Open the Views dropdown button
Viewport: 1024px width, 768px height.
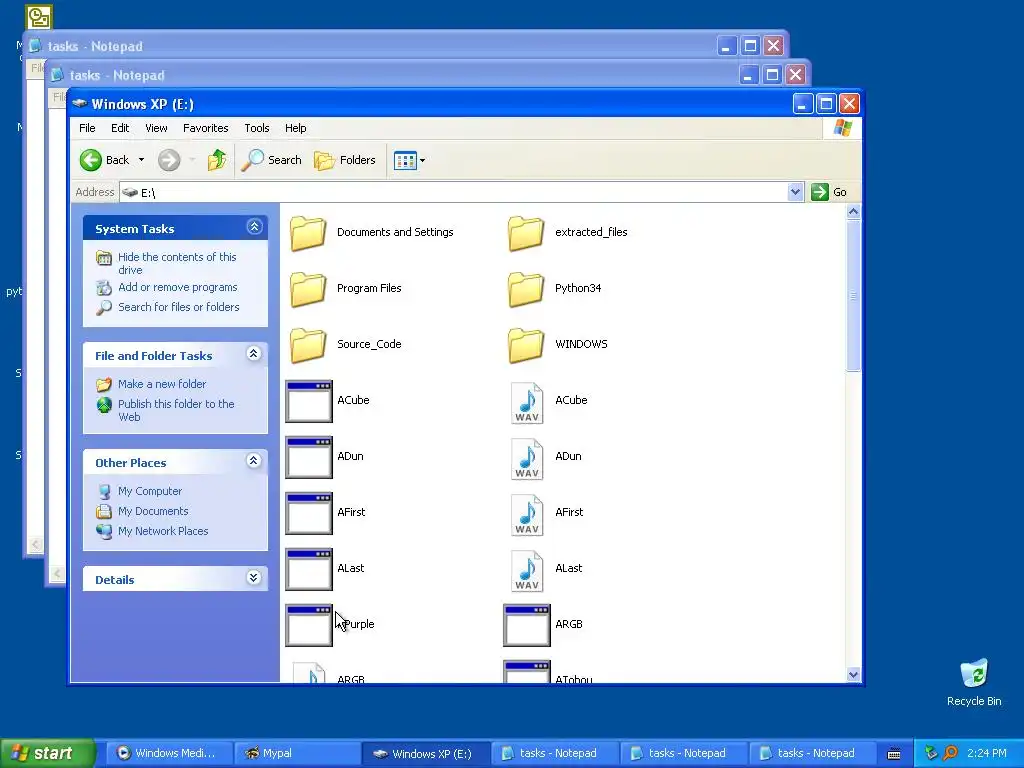point(409,160)
